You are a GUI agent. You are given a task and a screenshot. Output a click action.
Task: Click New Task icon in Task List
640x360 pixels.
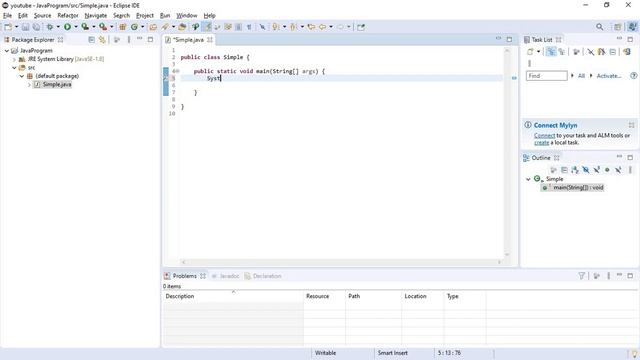coord(530,52)
